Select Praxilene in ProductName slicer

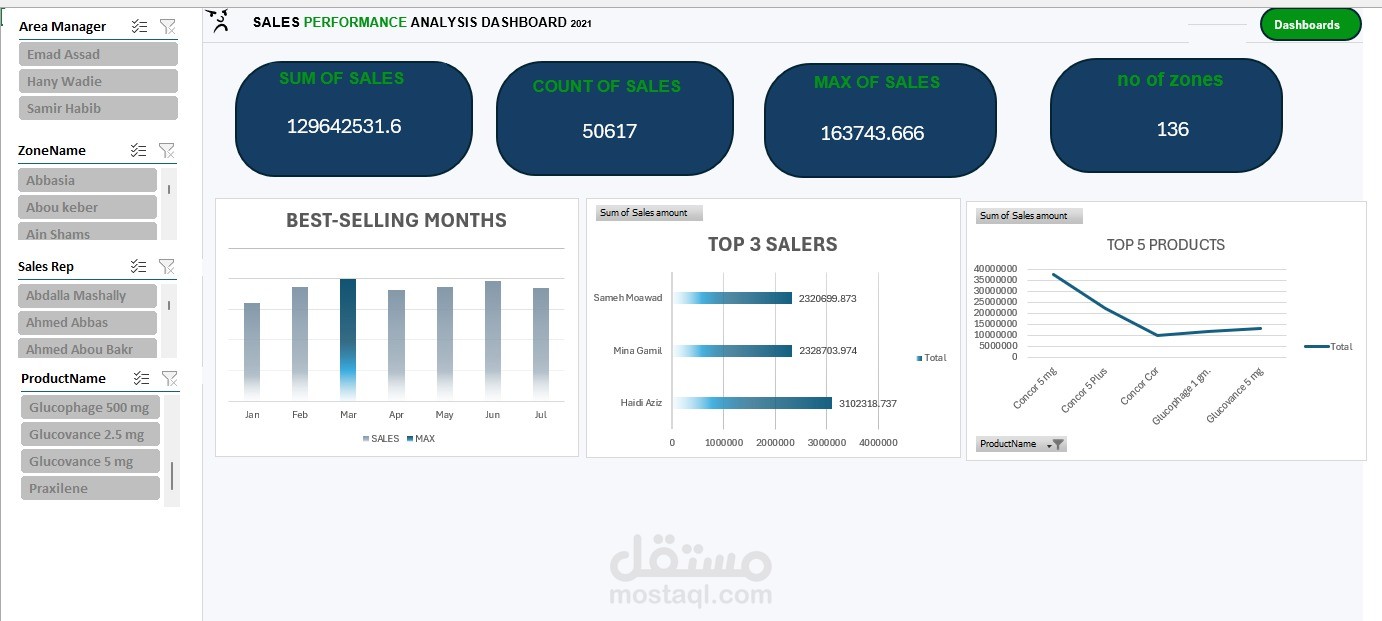click(89, 488)
